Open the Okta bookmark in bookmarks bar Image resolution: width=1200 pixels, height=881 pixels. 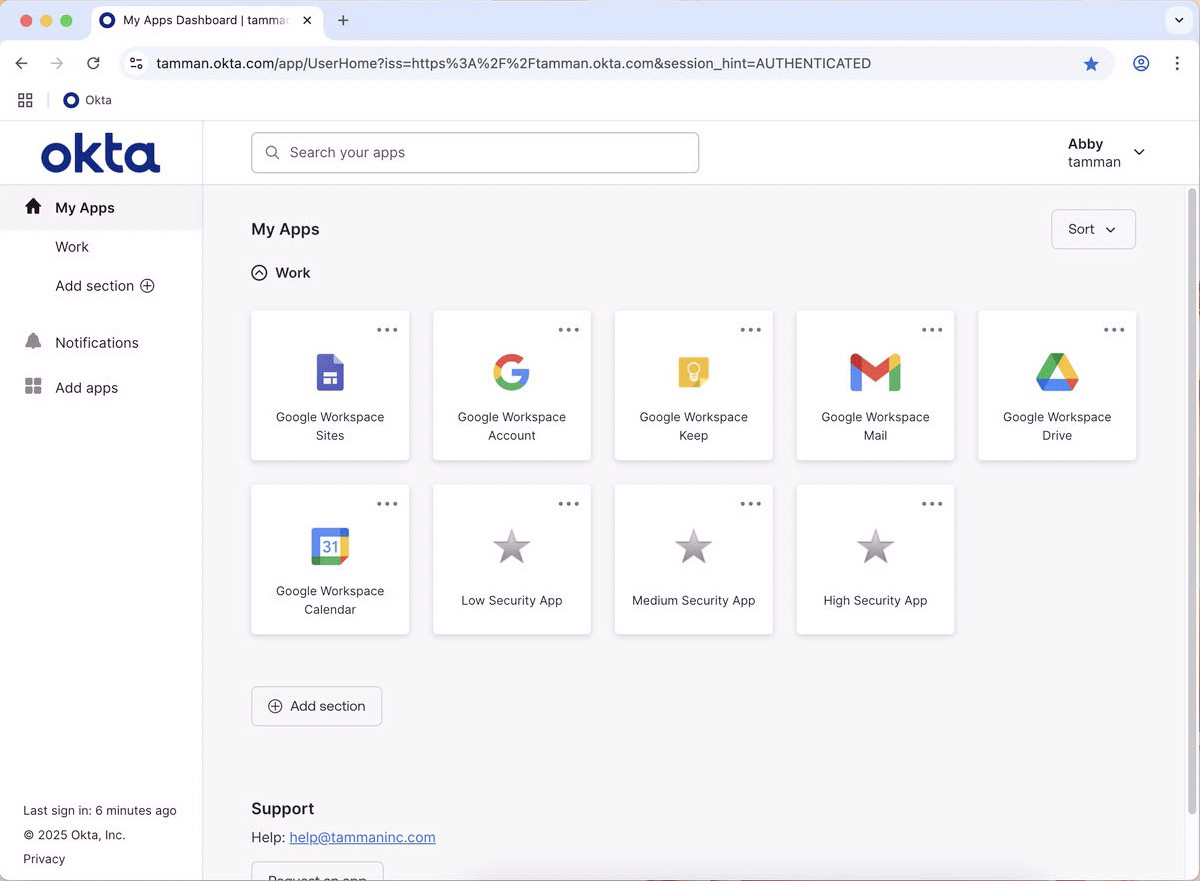pos(87,100)
